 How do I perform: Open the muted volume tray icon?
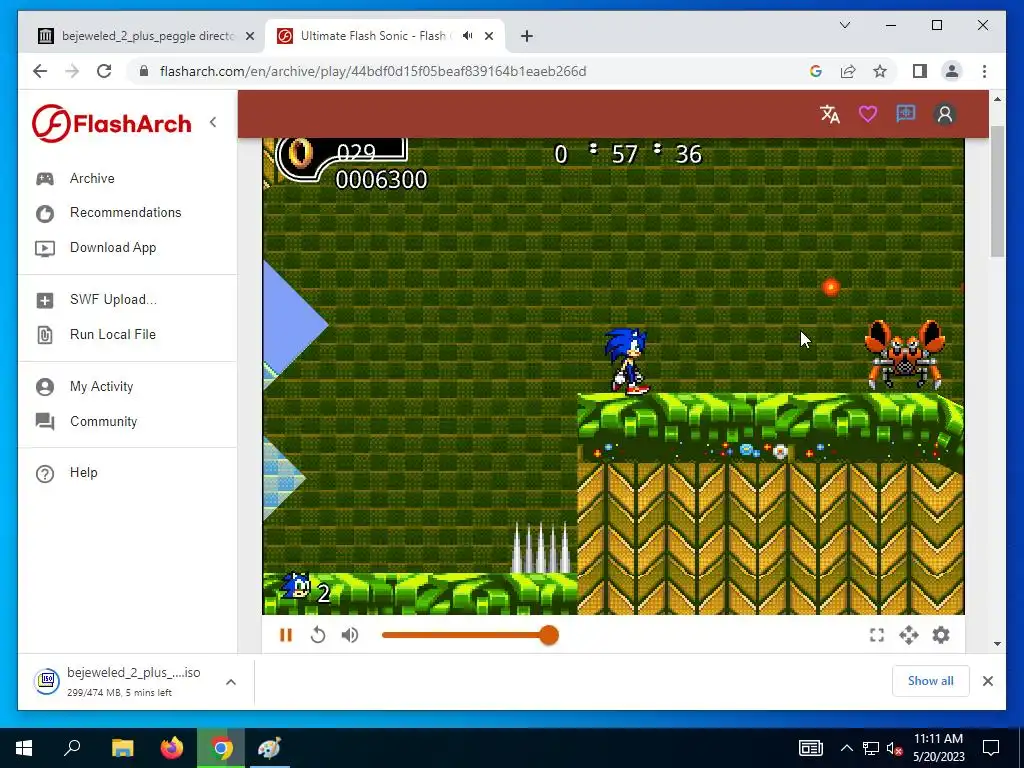point(895,748)
